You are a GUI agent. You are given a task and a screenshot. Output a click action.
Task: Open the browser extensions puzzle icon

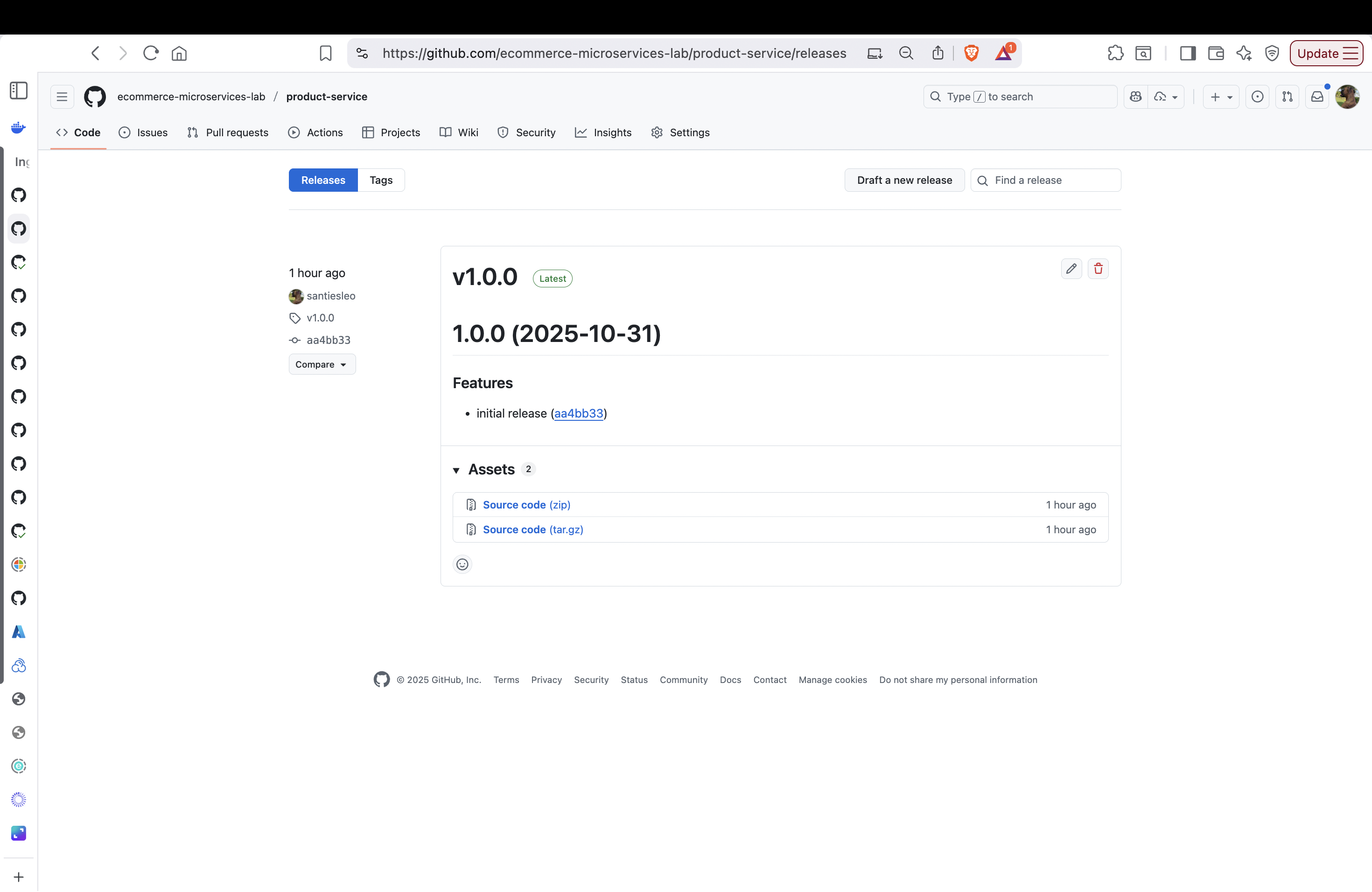(x=1115, y=53)
